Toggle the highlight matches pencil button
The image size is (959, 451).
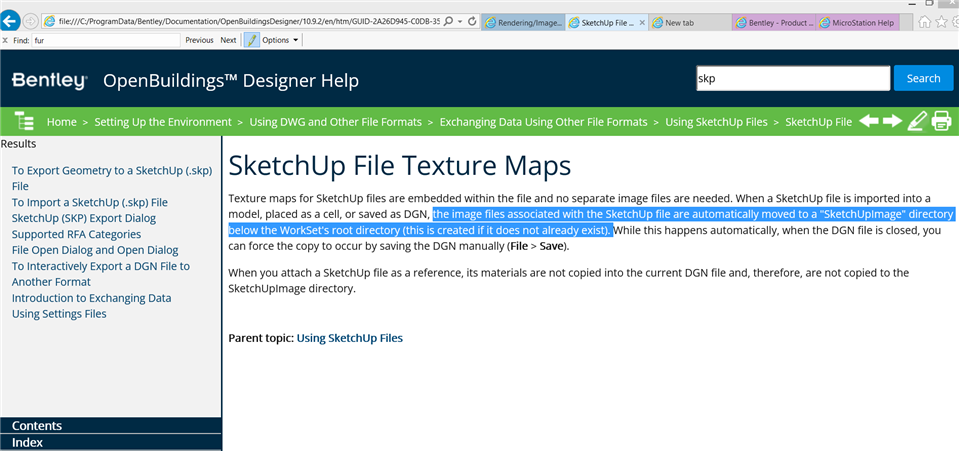click(251, 40)
